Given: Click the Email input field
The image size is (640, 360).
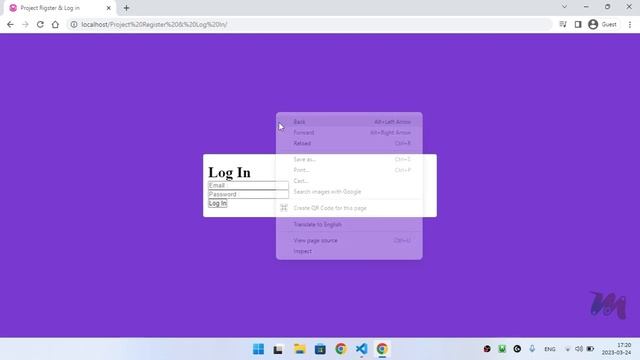Looking at the screenshot, I should point(248,185).
